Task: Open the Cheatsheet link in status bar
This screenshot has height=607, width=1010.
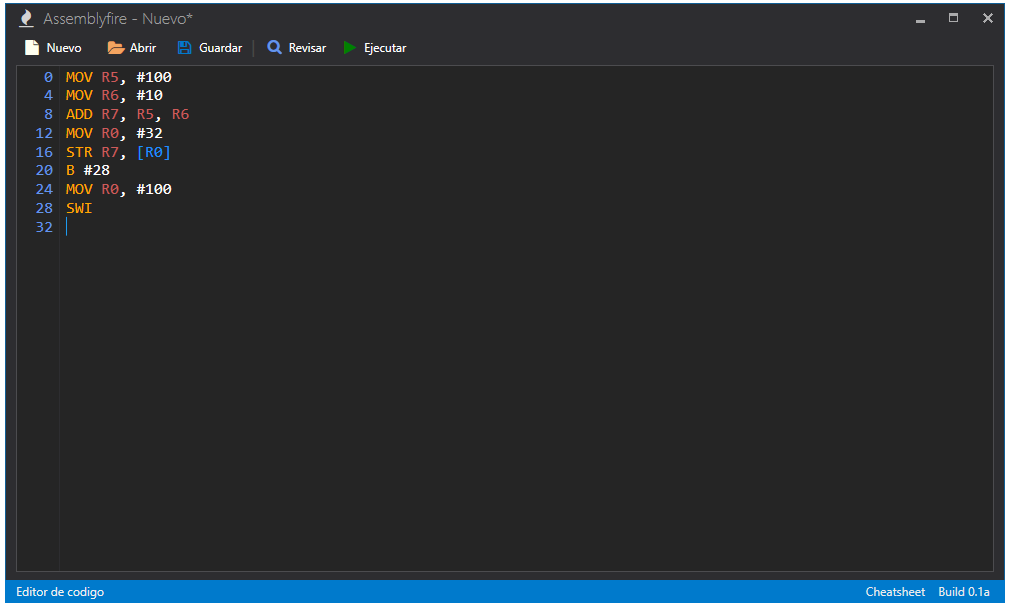Action: click(x=895, y=592)
